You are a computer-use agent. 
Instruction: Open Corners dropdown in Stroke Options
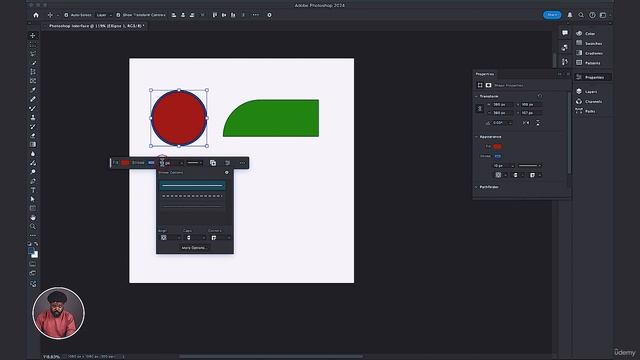[x=220, y=238]
